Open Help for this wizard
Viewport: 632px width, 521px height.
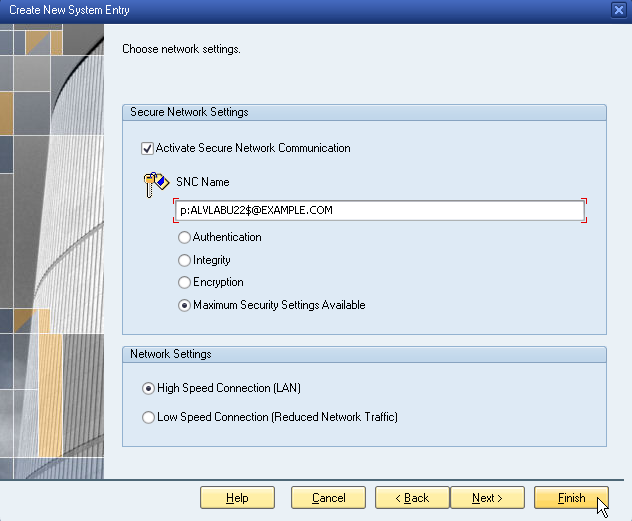tap(237, 498)
